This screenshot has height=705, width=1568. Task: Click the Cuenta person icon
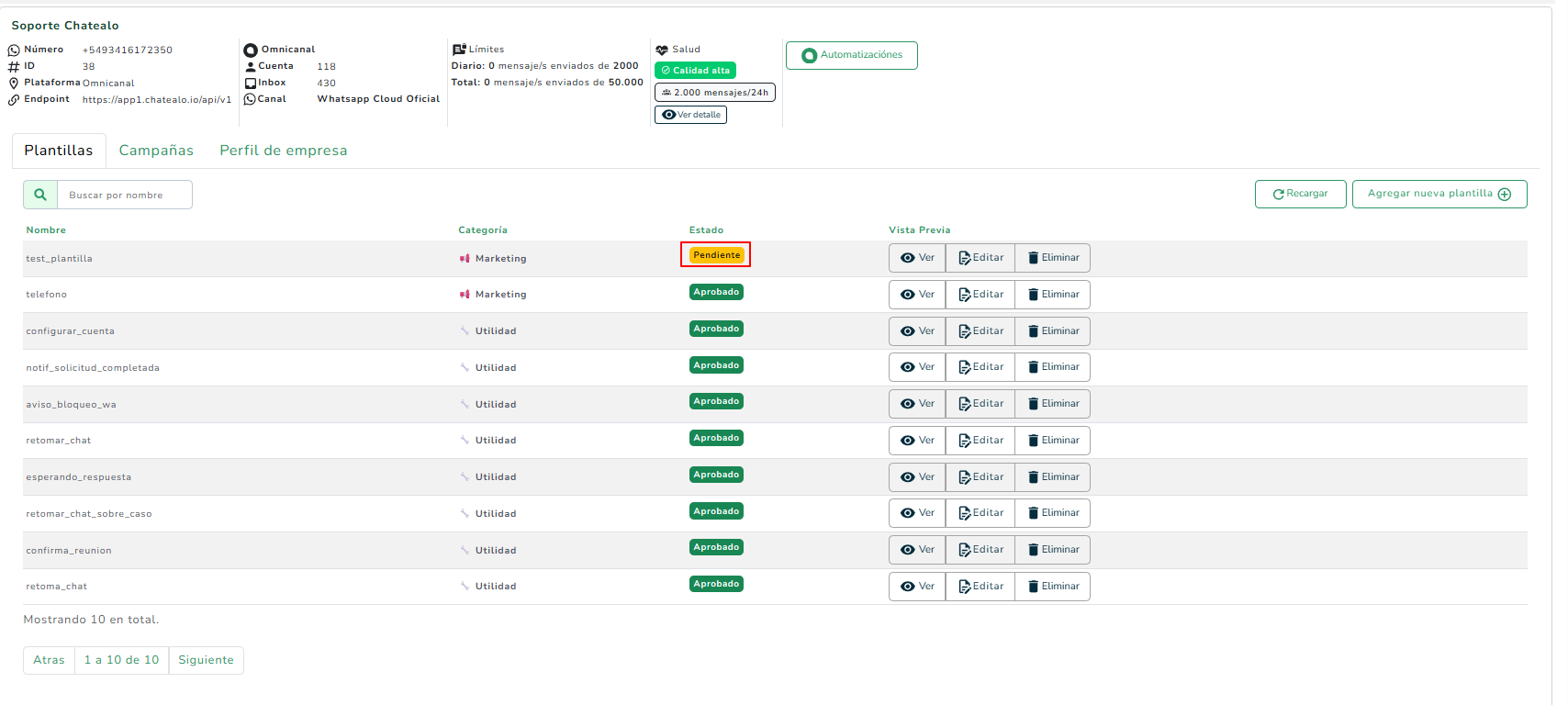pos(251,67)
